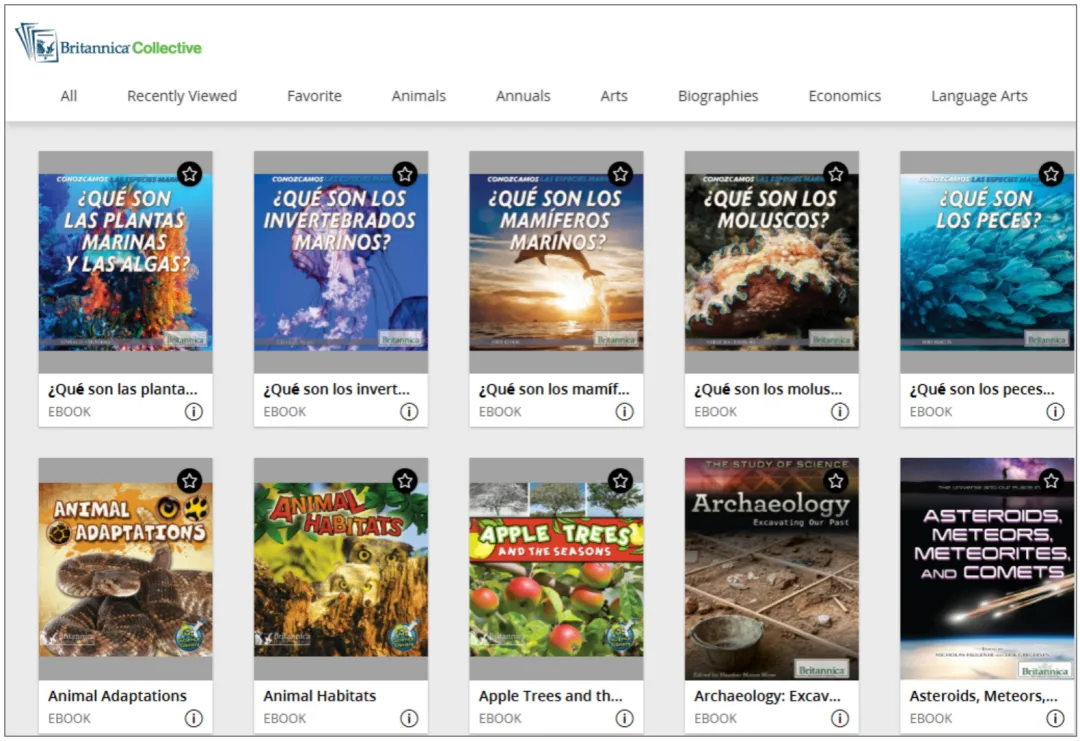
Task: Open the Recently Viewed tab
Action: (182, 96)
